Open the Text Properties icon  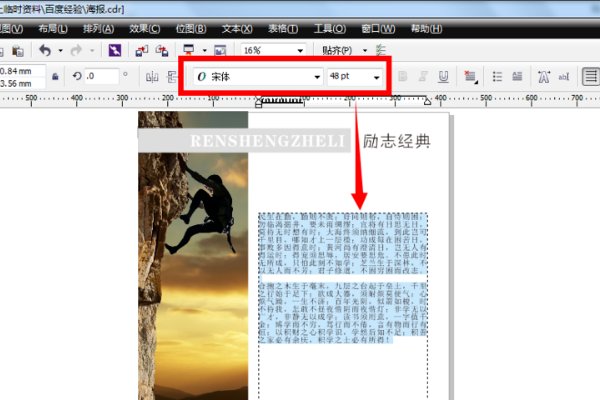coord(544,77)
